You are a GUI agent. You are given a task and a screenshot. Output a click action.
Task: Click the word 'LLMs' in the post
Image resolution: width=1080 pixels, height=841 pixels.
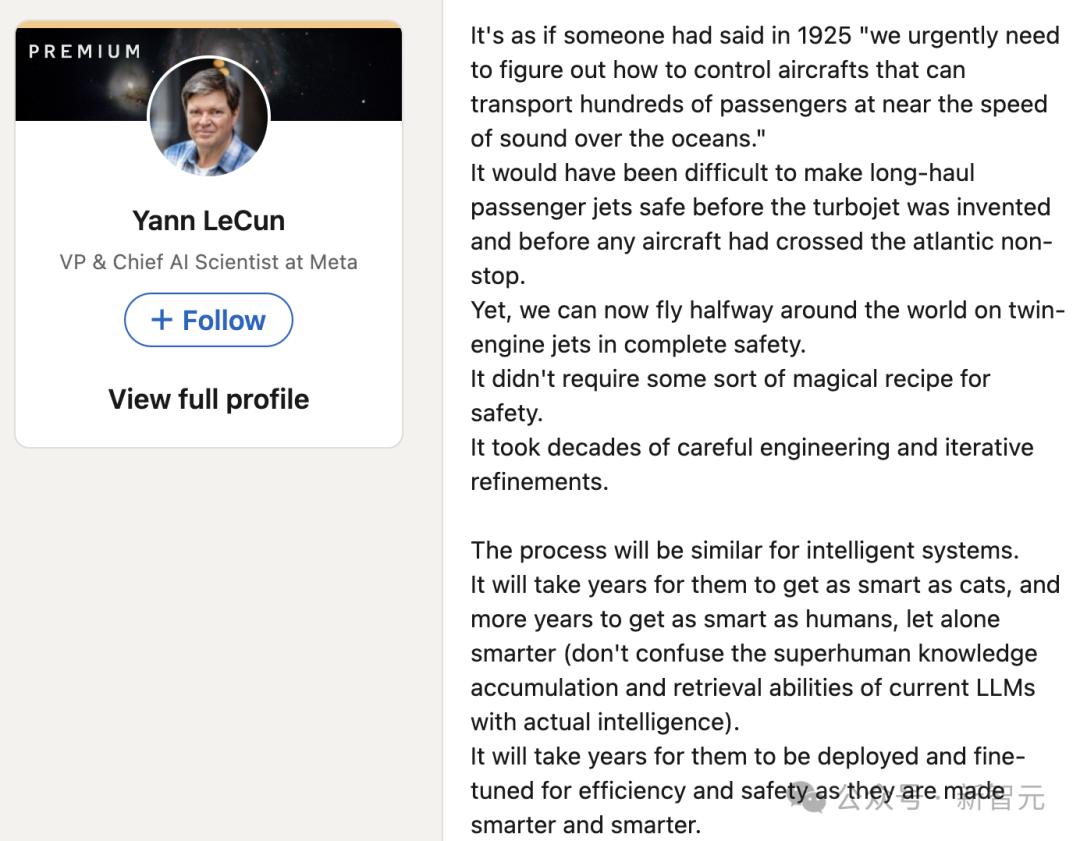coord(1001,687)
